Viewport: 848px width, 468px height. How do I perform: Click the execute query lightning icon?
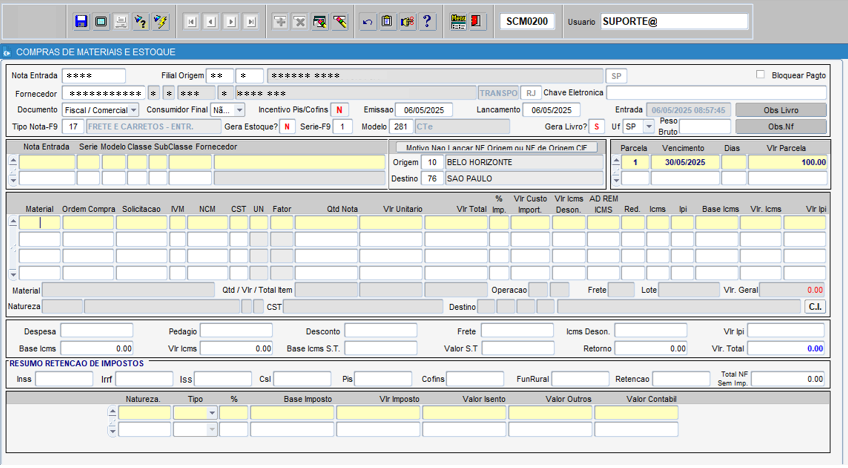pyautogui.click(x=161, y=21)
